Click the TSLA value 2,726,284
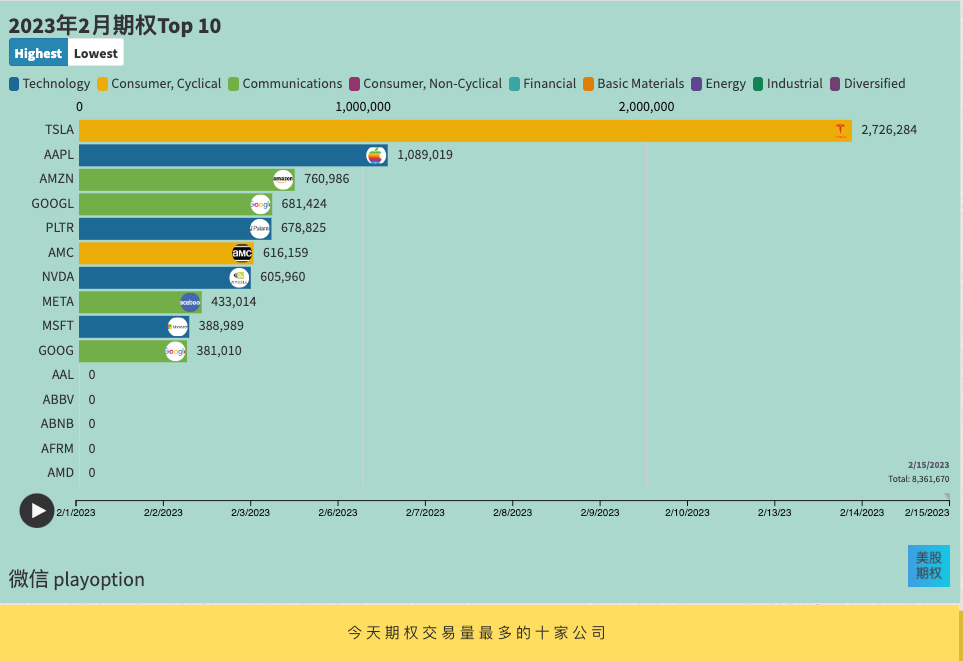 coord(889,130)
